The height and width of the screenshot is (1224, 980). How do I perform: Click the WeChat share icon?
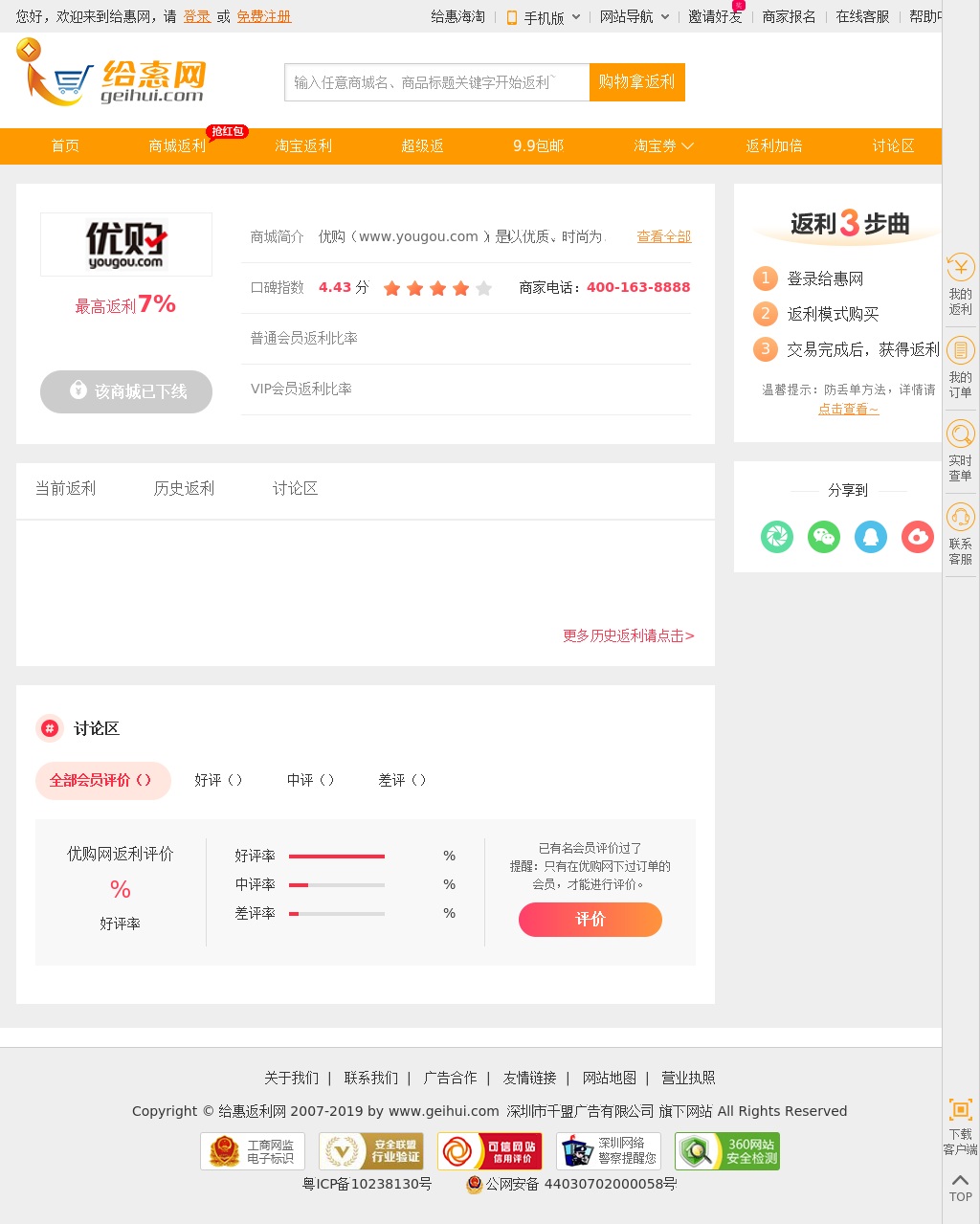pyautogui.click(x=823, y=537)
